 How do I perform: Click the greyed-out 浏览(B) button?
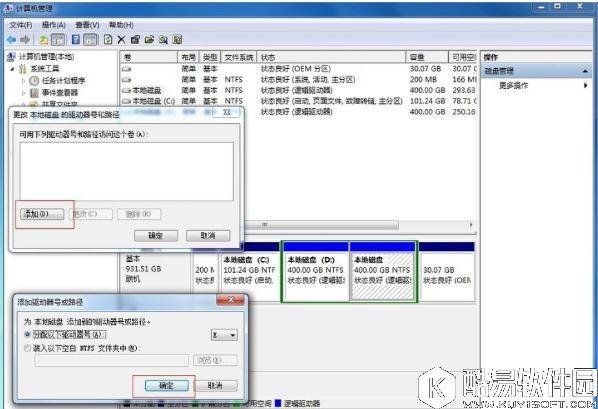pyautogui.click(x=215, y=360)
